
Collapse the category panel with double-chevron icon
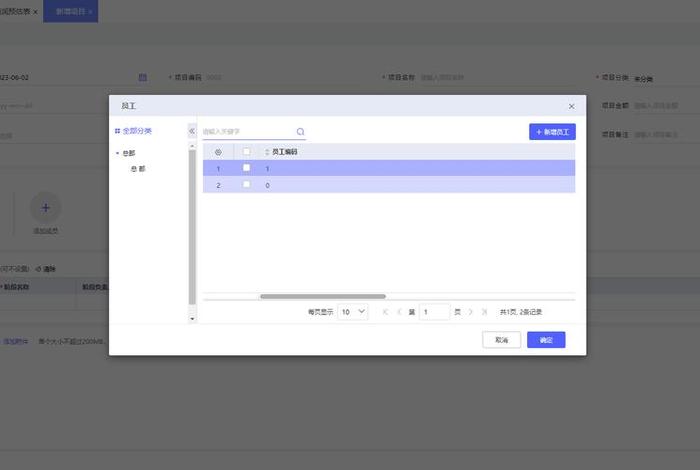point(192,131)
